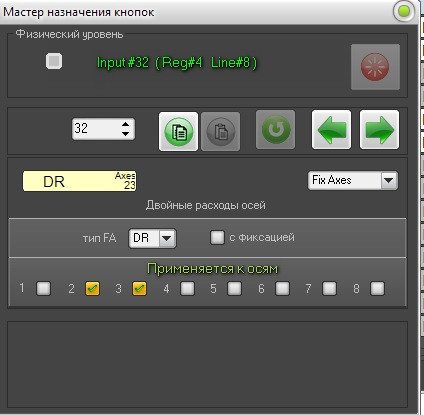
Task: Click the green status indicator in title bar
Action: point(404,11)
